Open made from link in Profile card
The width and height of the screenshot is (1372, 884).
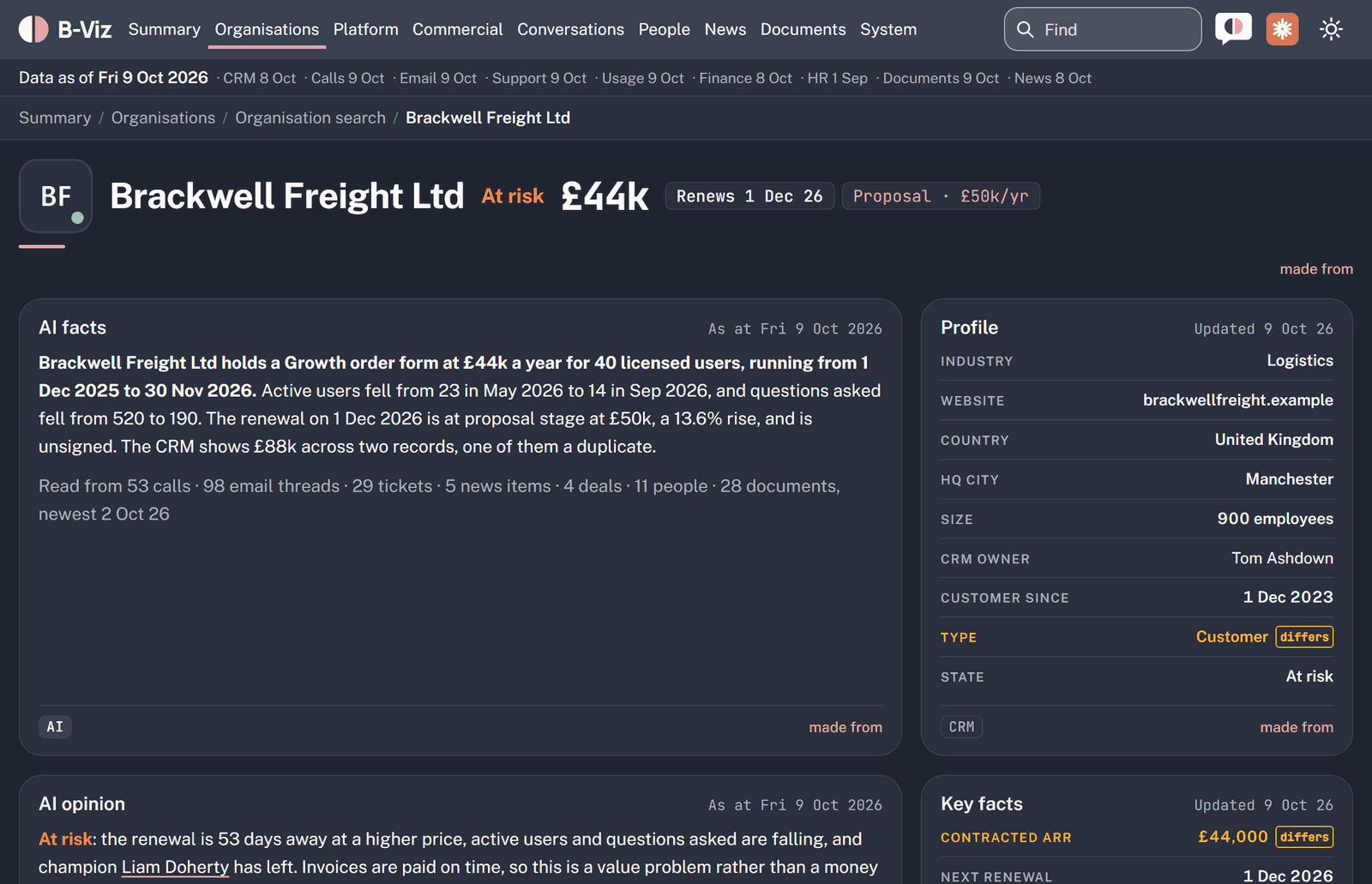coord(1297,727)
